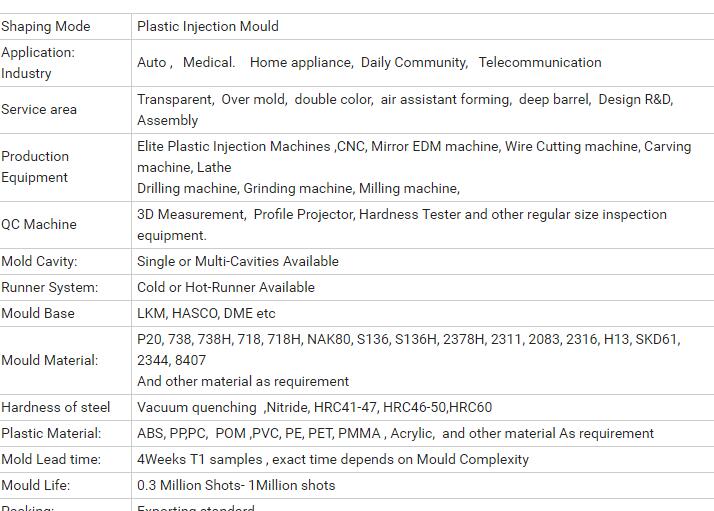This screenshot has height=511, width=714.
Task: Click the ABS, PP, PC plastic material list
Action: pyautogui.click(x=395, y=433)
